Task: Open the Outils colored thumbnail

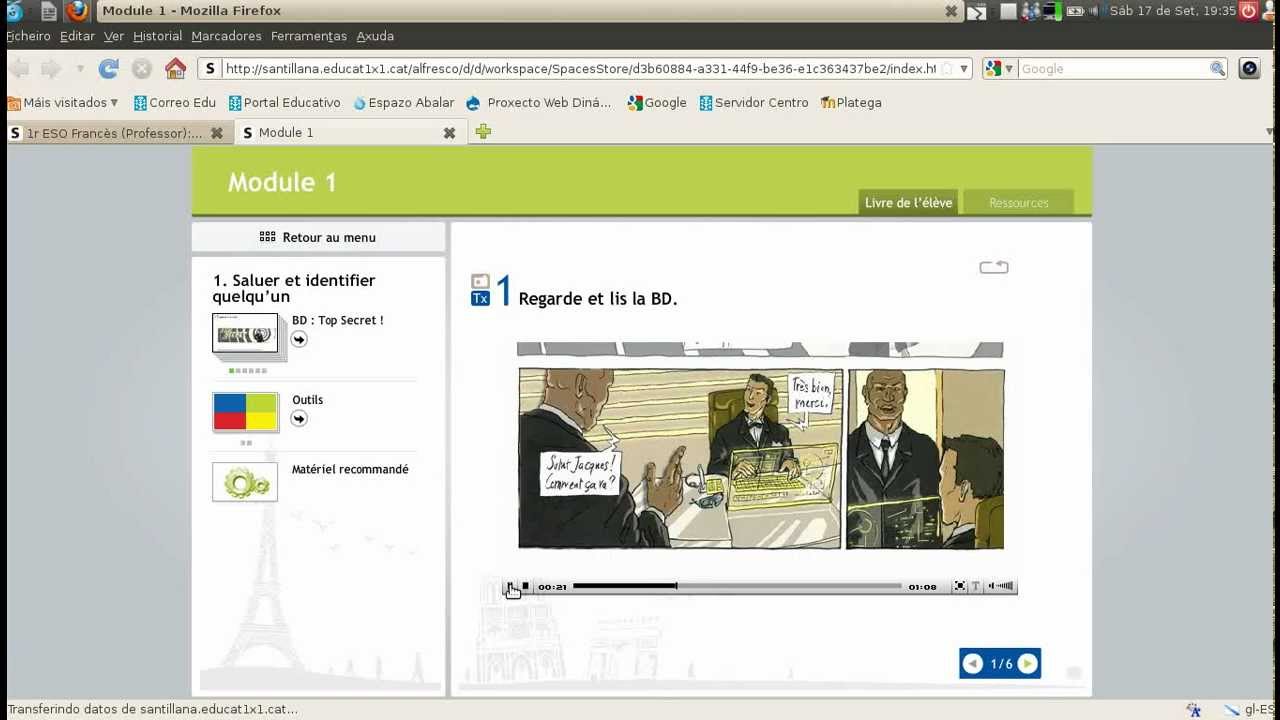Action: point(245,412)
